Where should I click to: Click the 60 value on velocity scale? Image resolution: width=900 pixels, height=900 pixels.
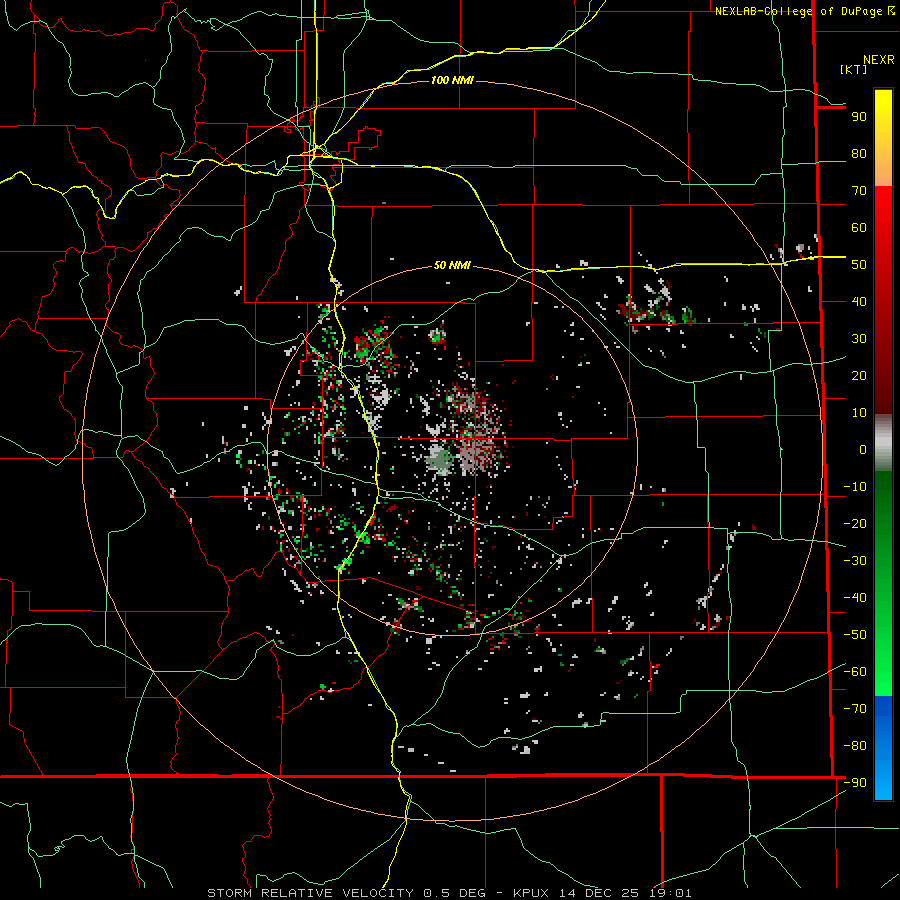(x=859, y=228)
